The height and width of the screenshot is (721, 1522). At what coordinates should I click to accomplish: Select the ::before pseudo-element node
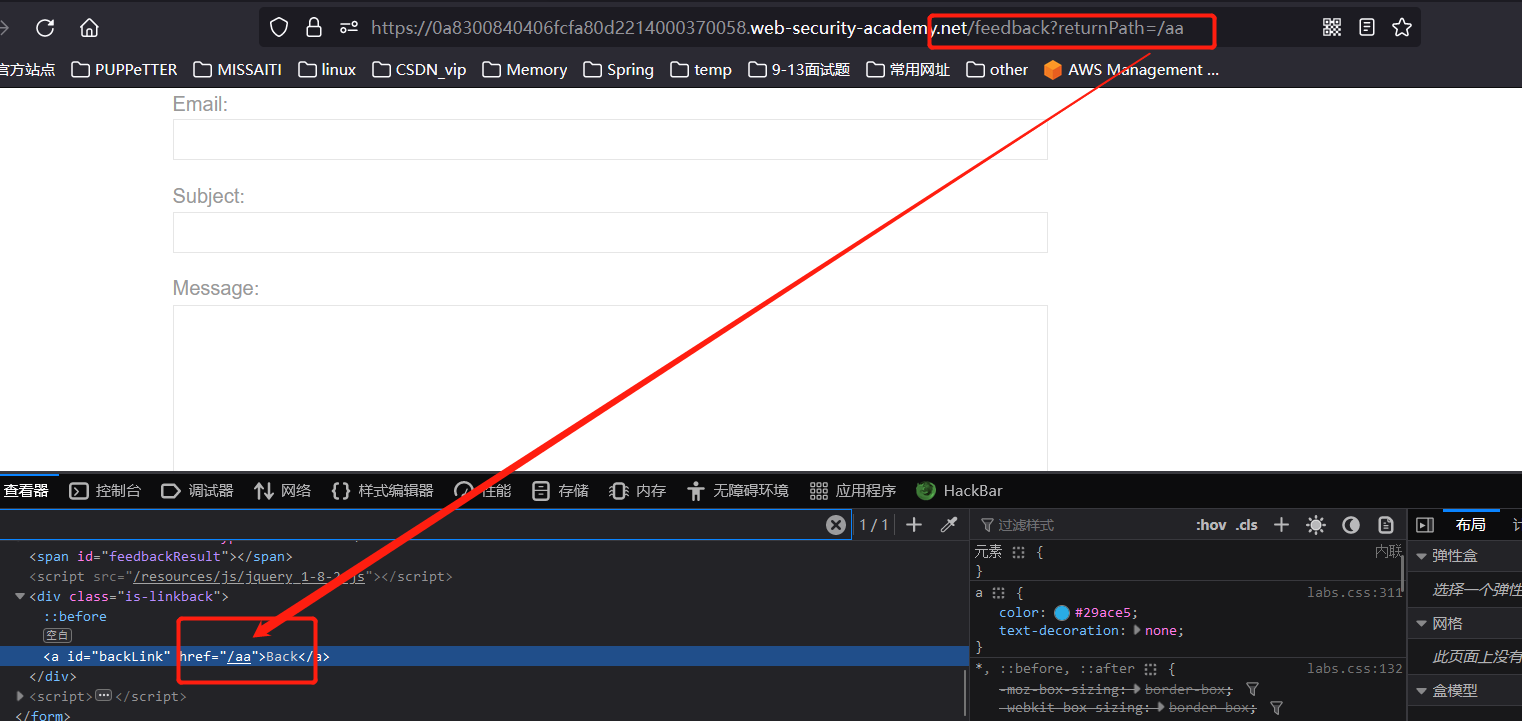[x=75, y=617]
